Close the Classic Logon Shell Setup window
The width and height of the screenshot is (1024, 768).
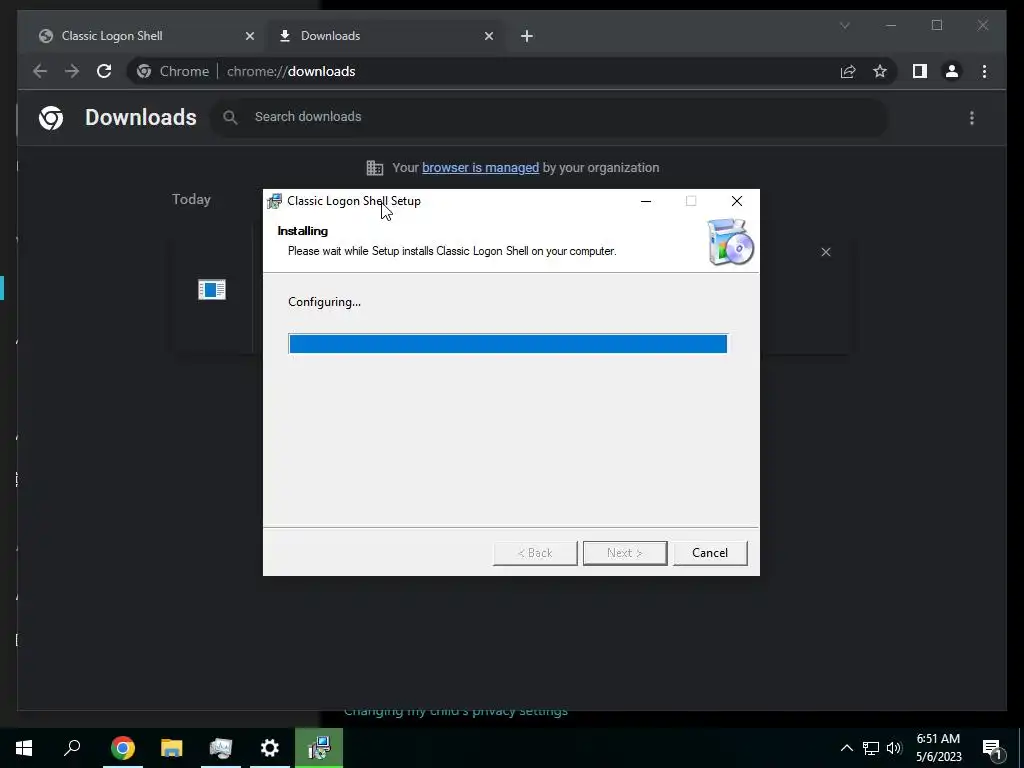pos(737,201)
